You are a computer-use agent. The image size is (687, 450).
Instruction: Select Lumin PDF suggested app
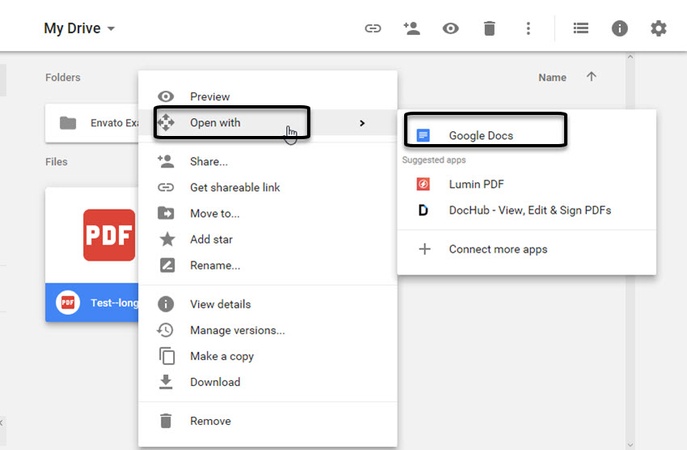[x=476, y=184]
